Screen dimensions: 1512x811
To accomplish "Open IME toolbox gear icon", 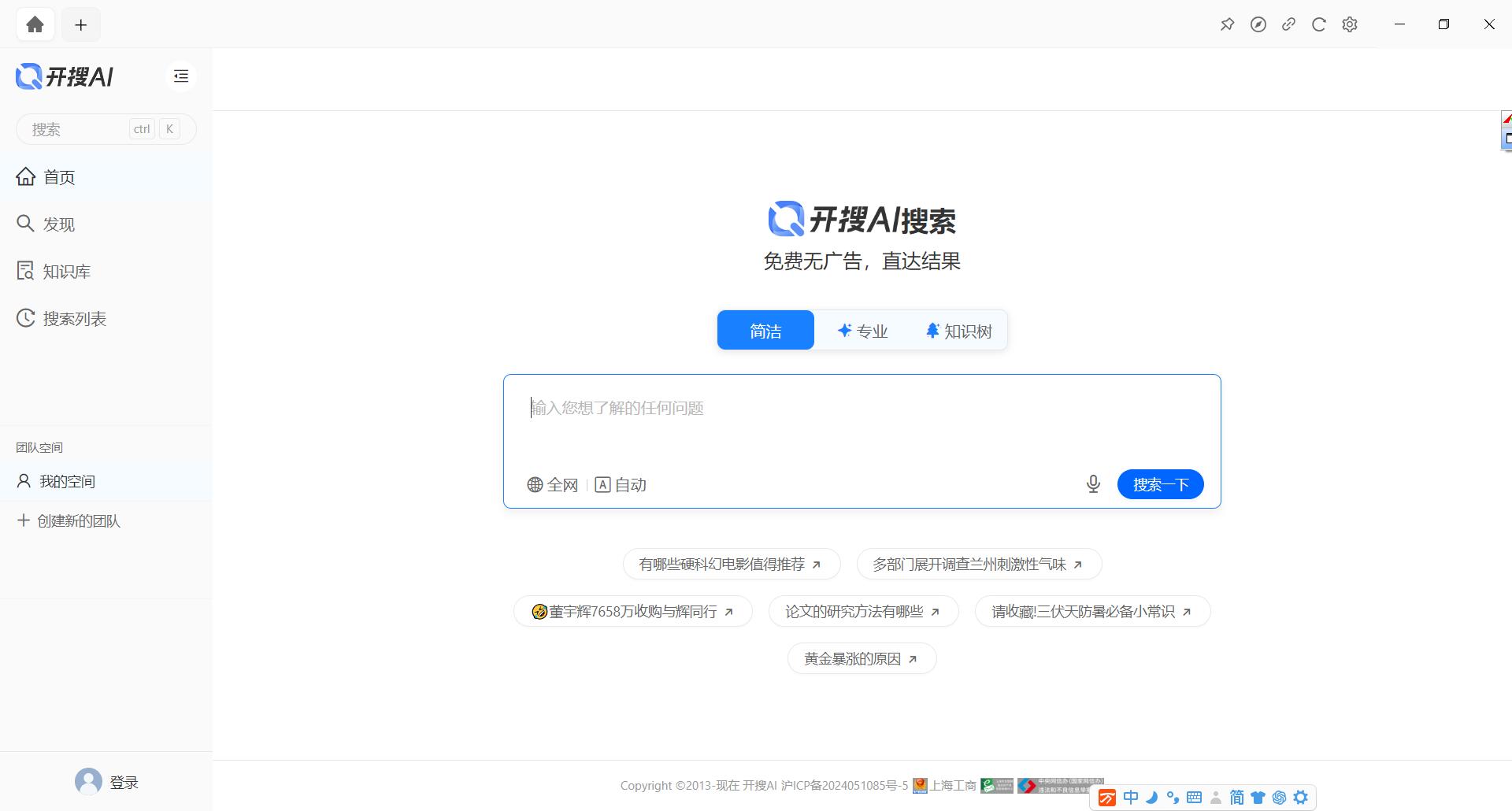I will [1301, 798].
